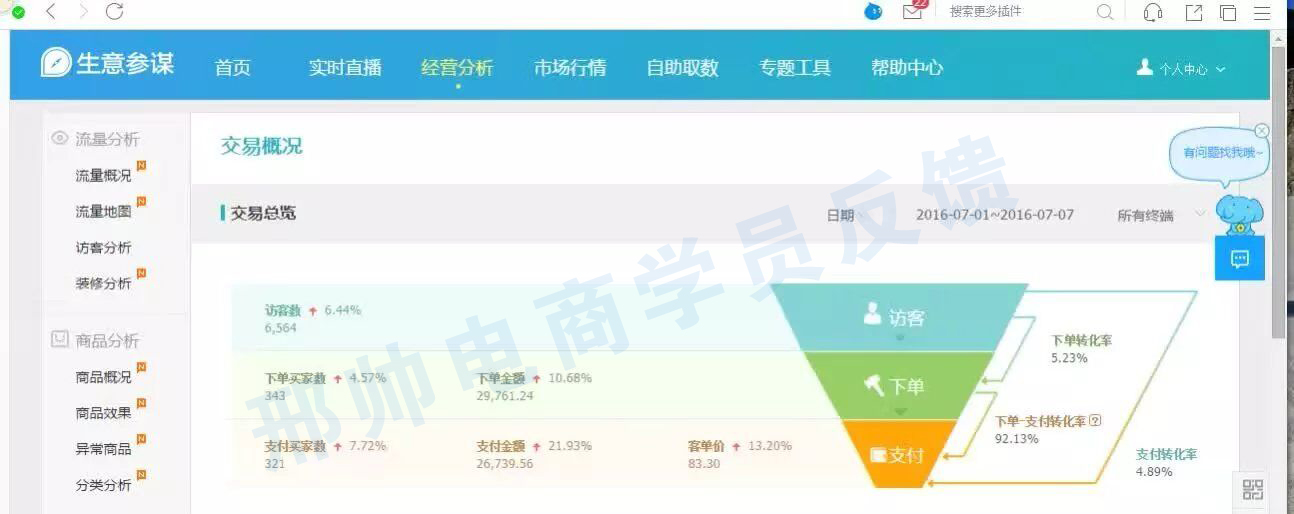Expand the 个人中心 dropdown
Viewport: 1294px width, 514px height.
pyautogui.click(x=1182, y=69)
